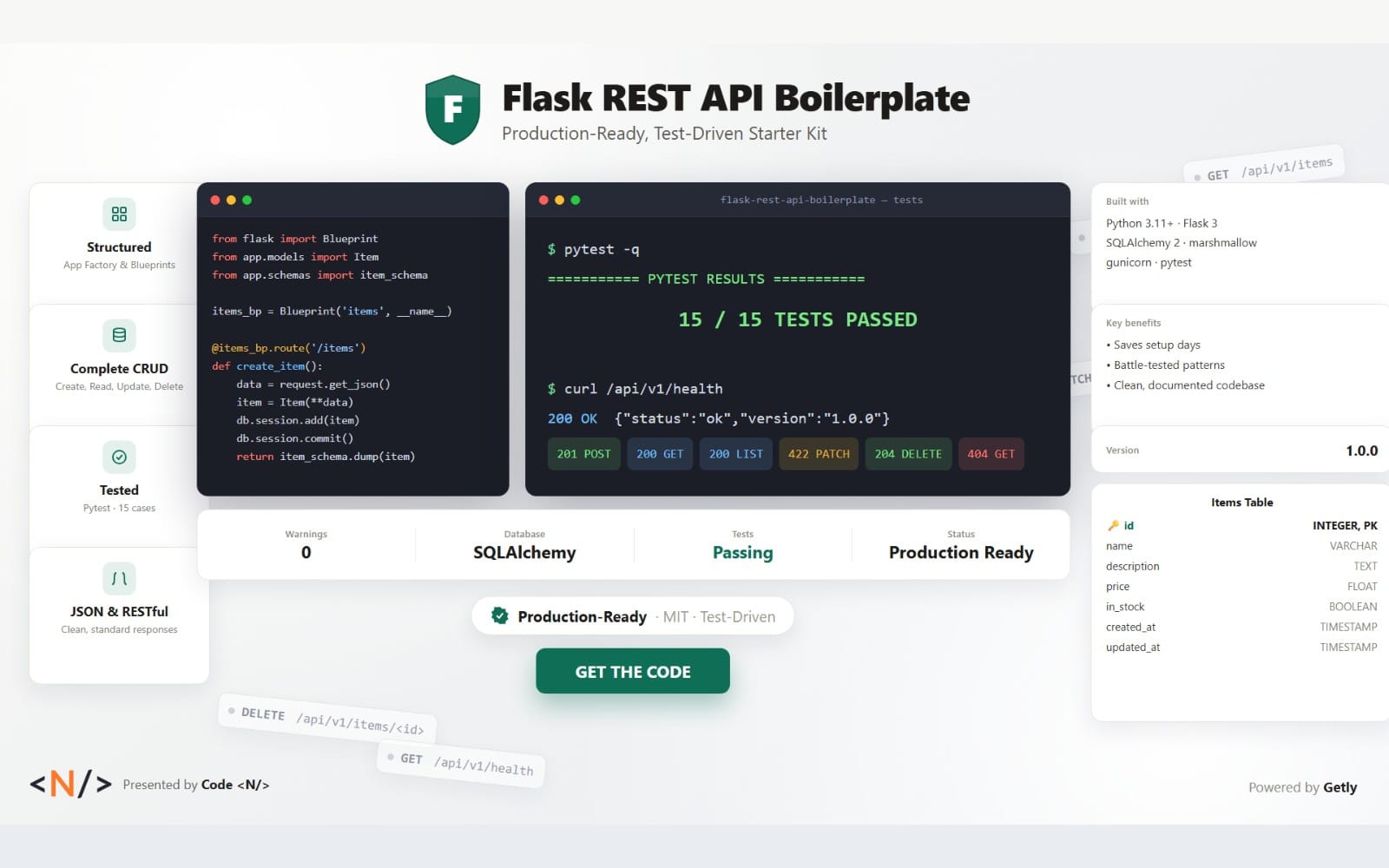The image size is (1389, 868).
Task: Select the 201 POST status badge
Action: (x=584, y=454)
